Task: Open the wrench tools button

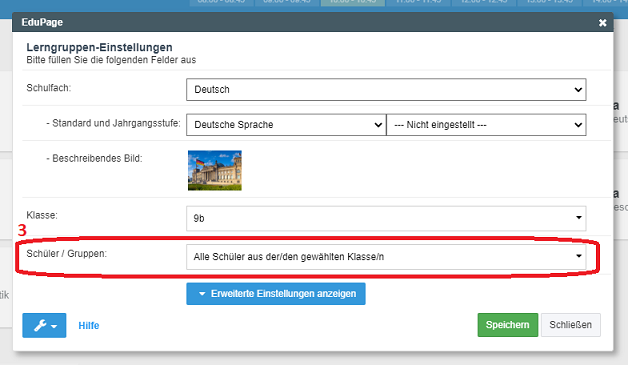Action: click(x=44, y=325)
